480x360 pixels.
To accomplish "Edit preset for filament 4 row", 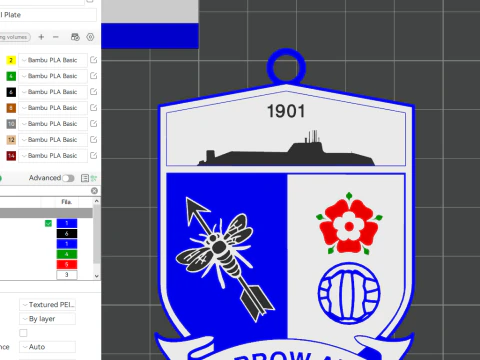I will [94, 76].
